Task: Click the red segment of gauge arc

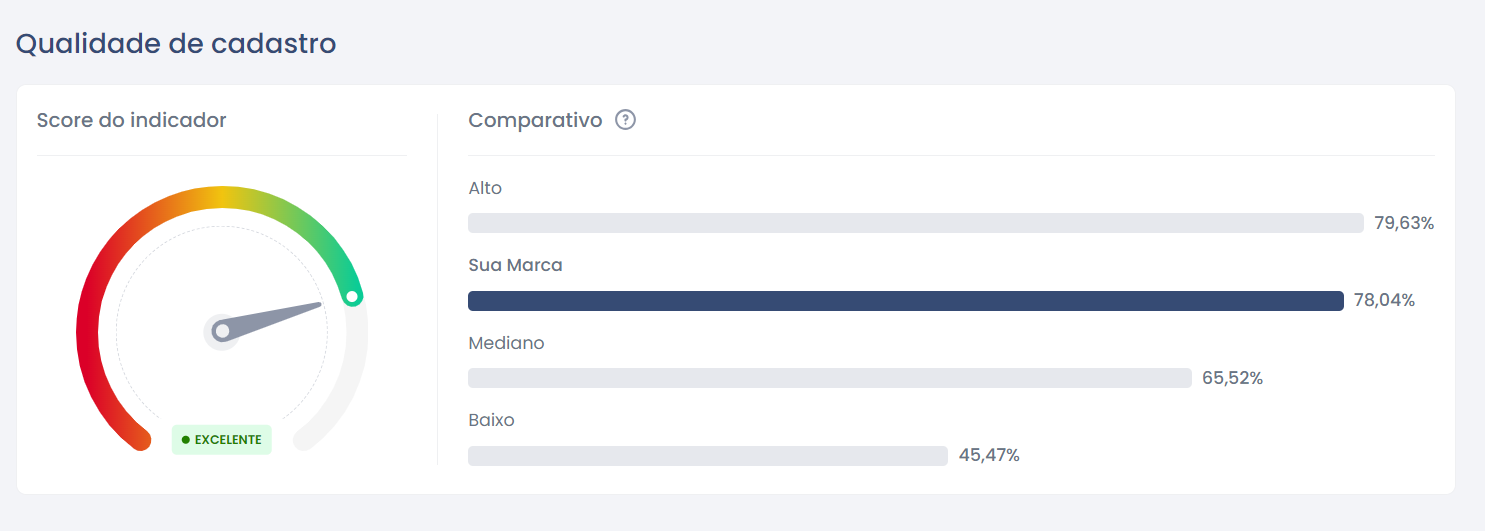Action: (x=87, y=330)
